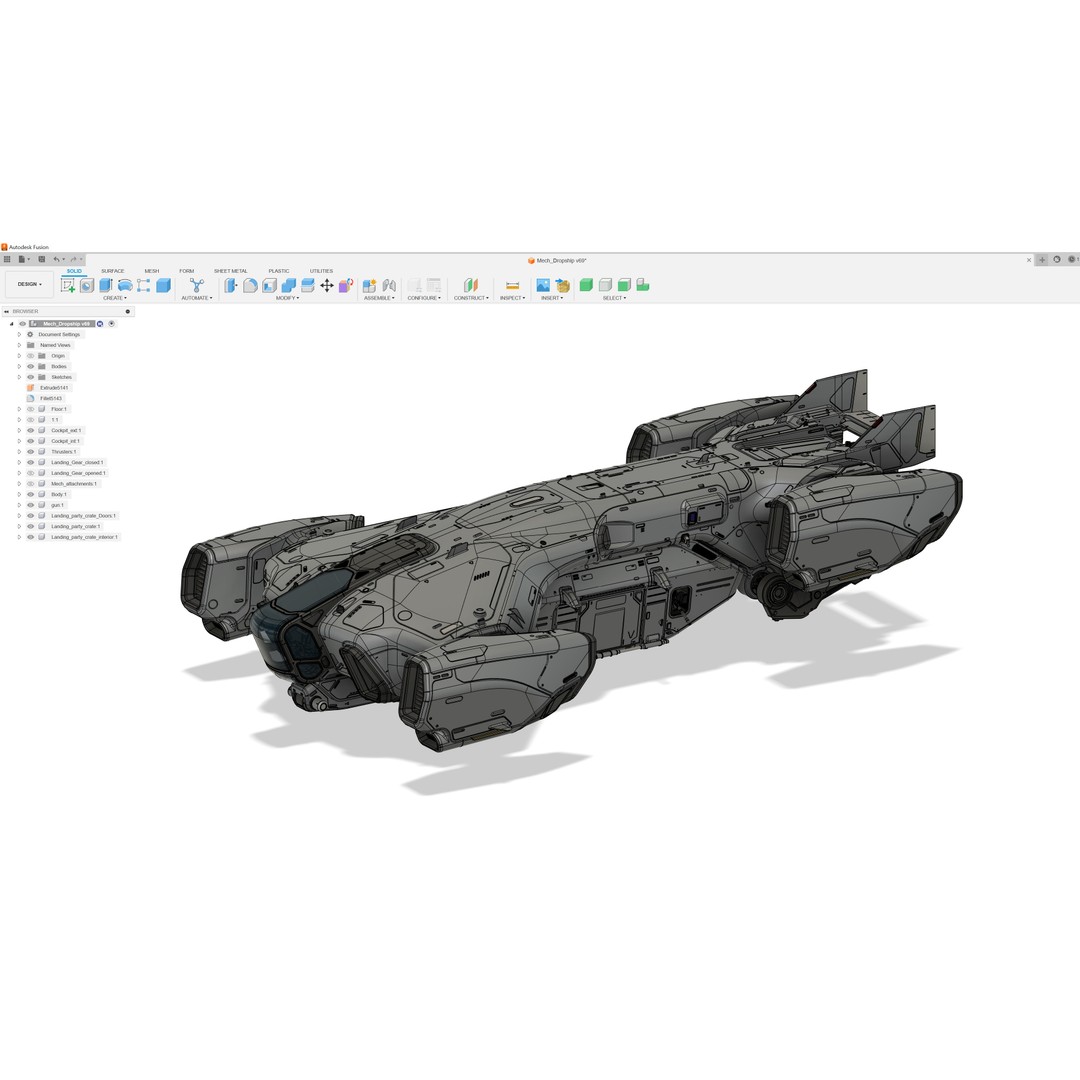Collapse the Mech_Dropship root node

12,324
